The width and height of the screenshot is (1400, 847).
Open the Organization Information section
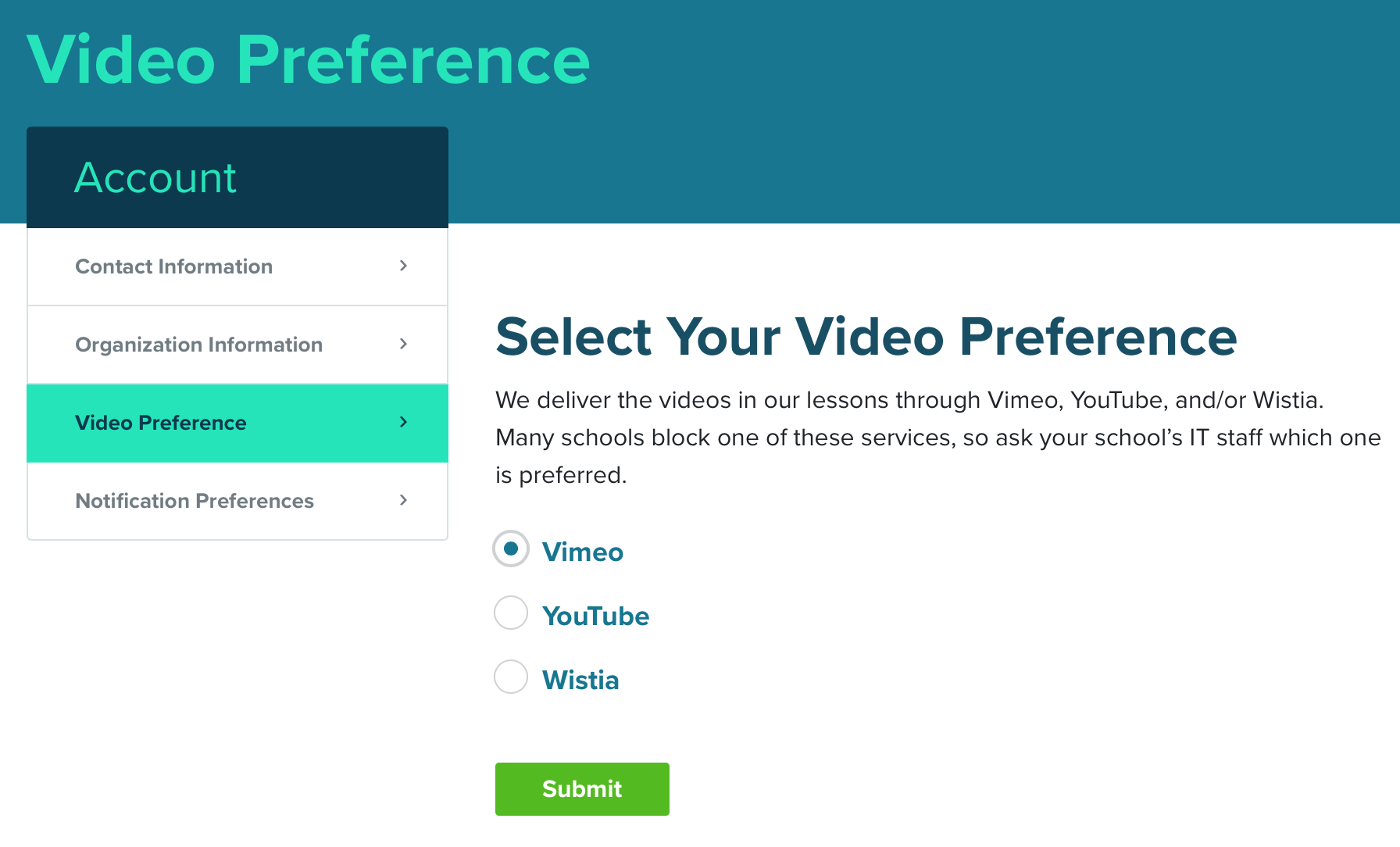point(198,345)
